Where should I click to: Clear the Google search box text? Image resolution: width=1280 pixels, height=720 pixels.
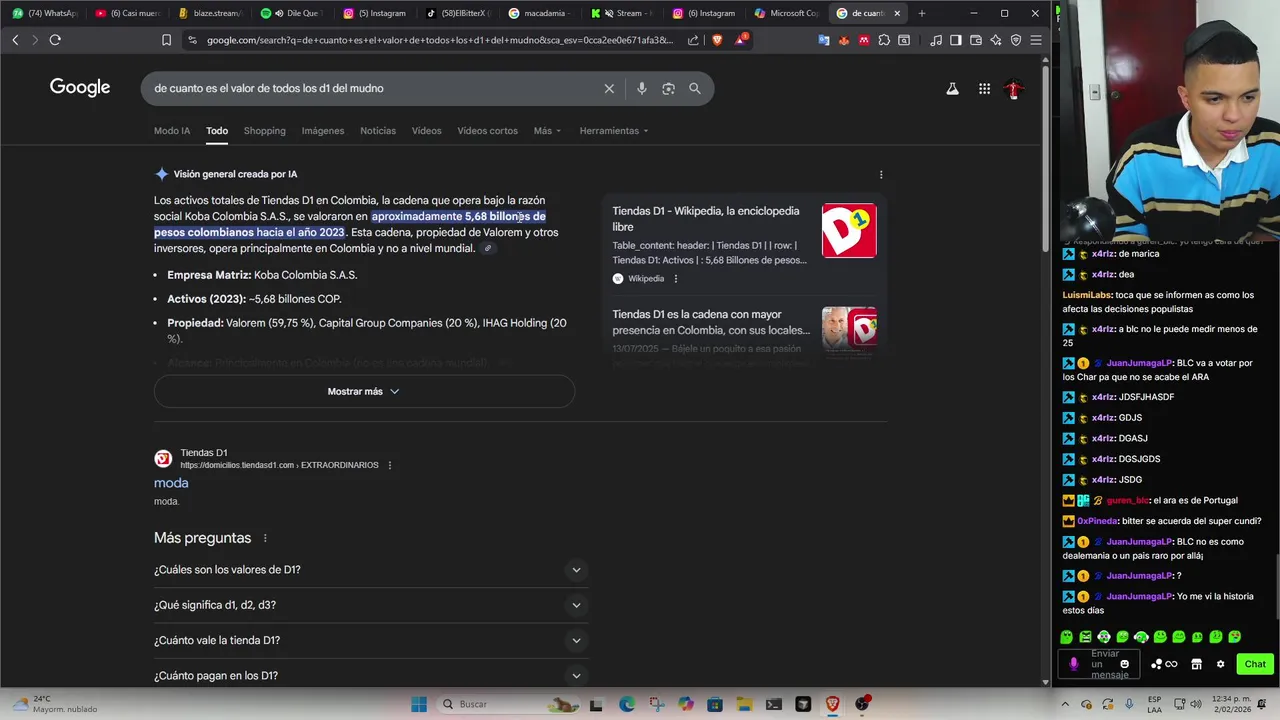click(609, 88)
